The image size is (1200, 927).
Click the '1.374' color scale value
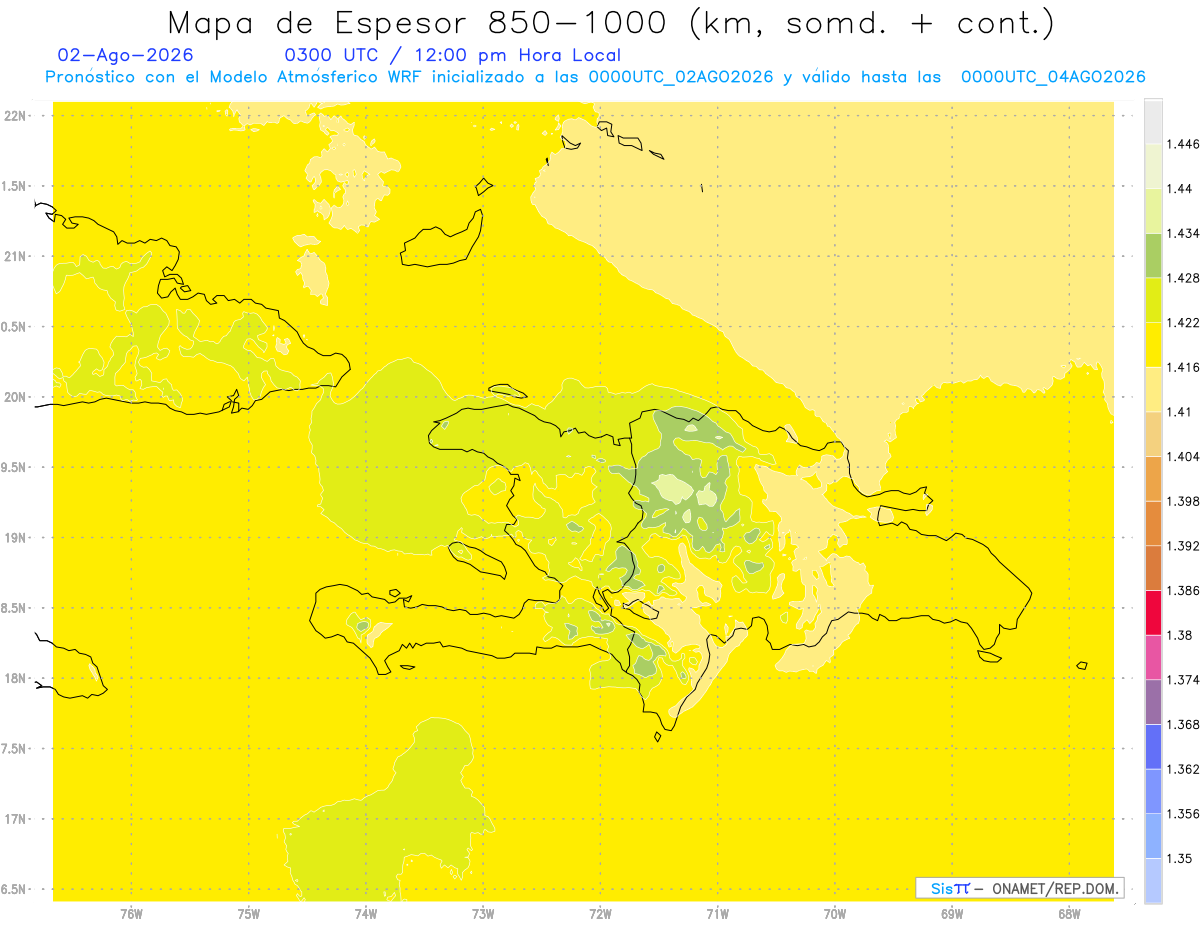(1184, 680)
